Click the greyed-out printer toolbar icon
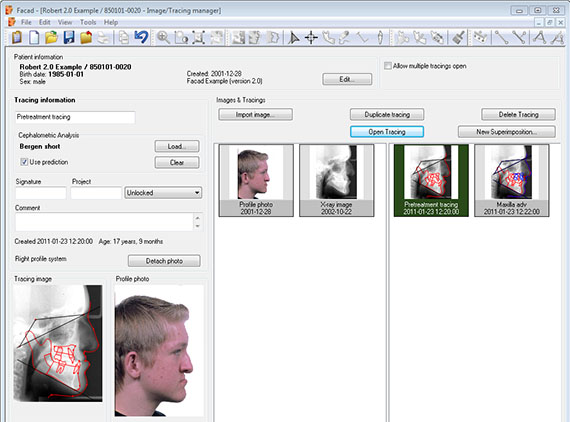Viewport: 570px width, 422px height. 103,37
